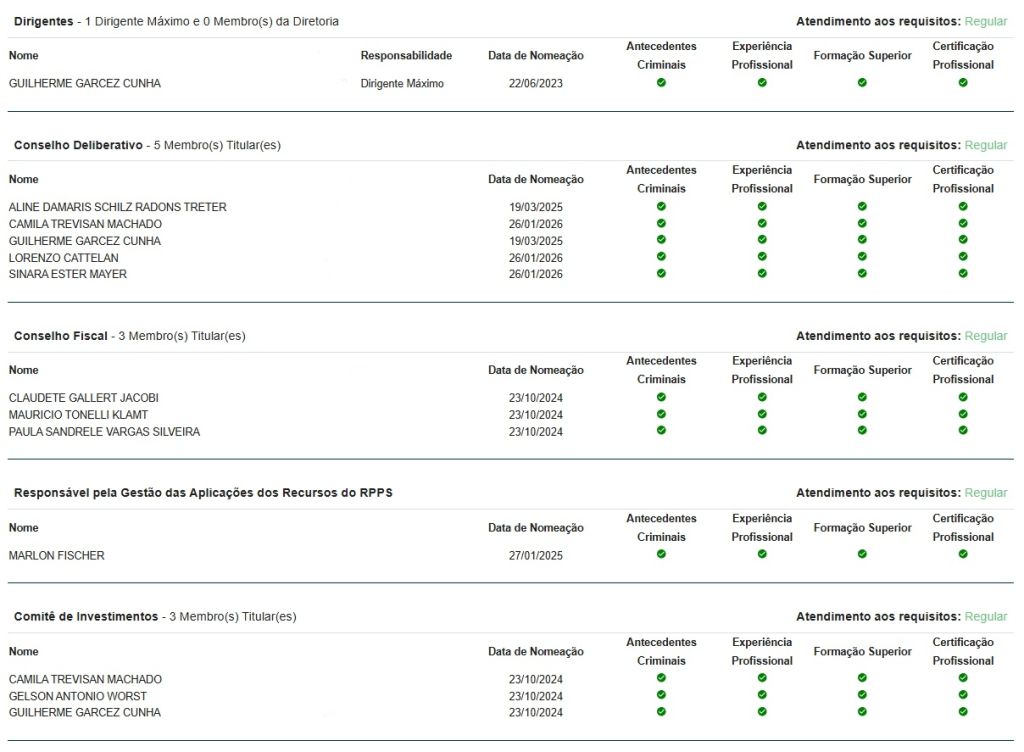Select the name MARLON FISCHER

pos(56,556)
